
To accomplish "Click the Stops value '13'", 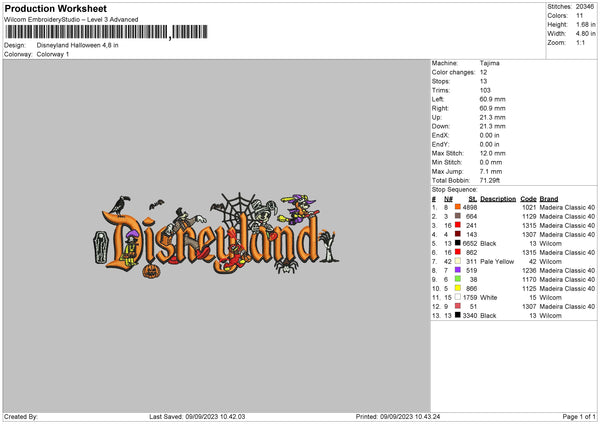I will click(483, 81).
